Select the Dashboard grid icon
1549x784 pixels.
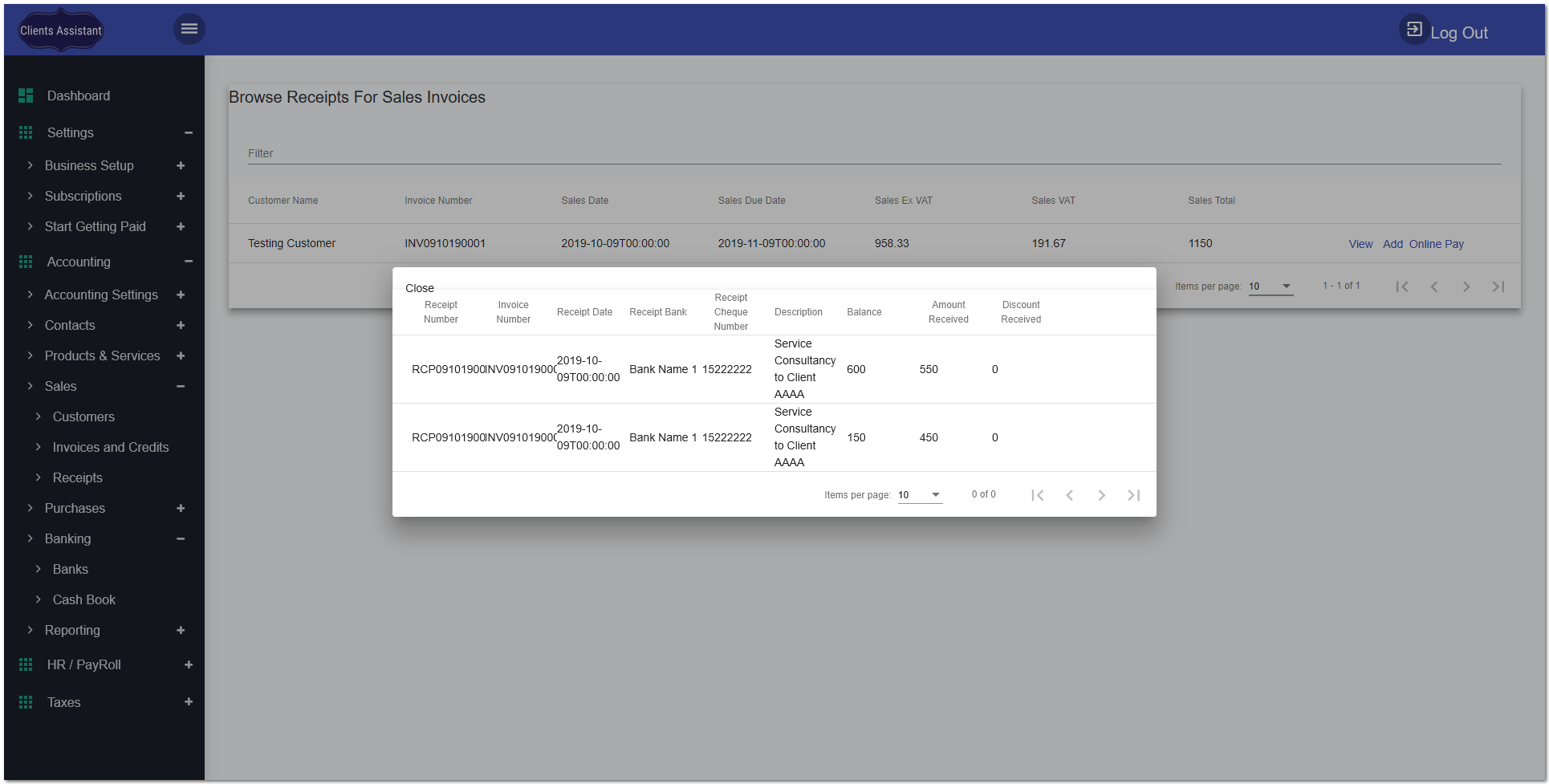coord(25,95)
